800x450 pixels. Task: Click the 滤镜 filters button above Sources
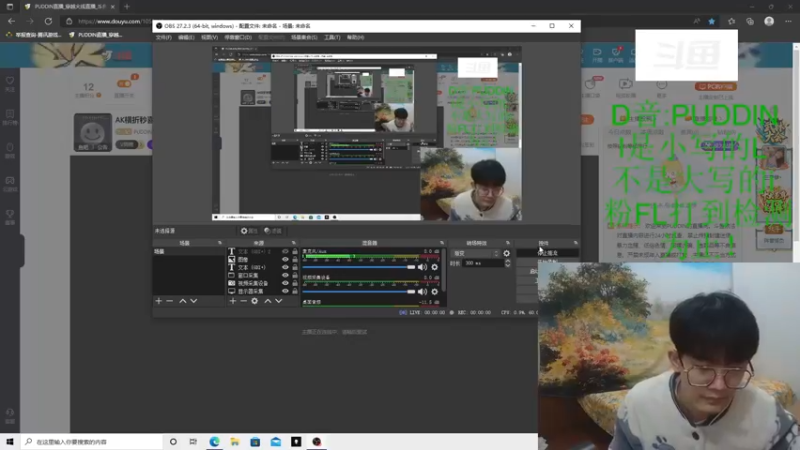tap(273, 231)
